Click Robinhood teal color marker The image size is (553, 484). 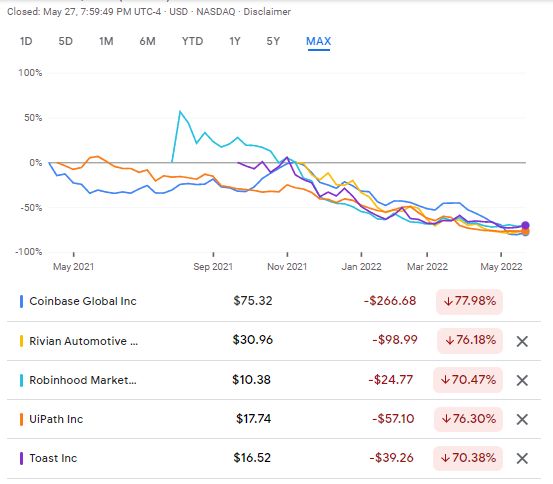[x=22, y=380]
